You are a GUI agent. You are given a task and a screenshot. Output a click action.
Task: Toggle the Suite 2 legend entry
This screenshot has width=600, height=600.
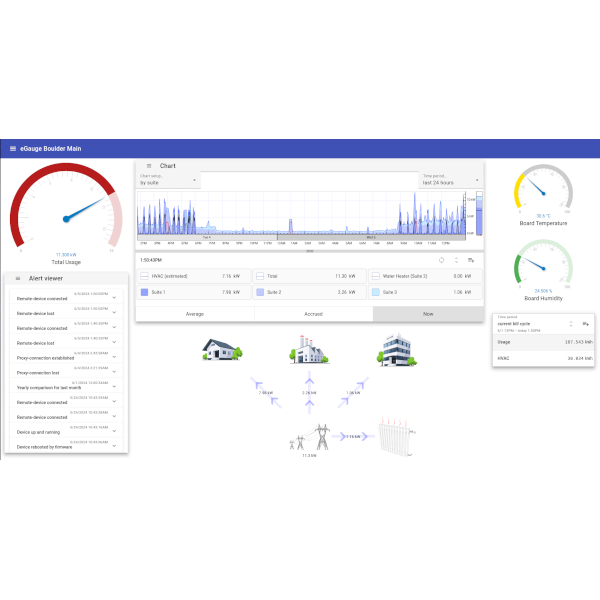click(x=309, y=292)
